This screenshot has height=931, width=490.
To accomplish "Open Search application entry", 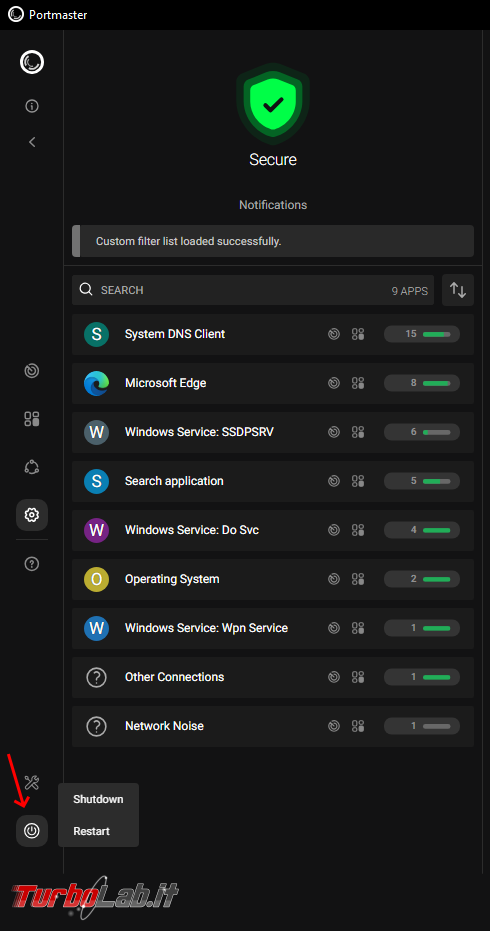I will click(273, 481).
